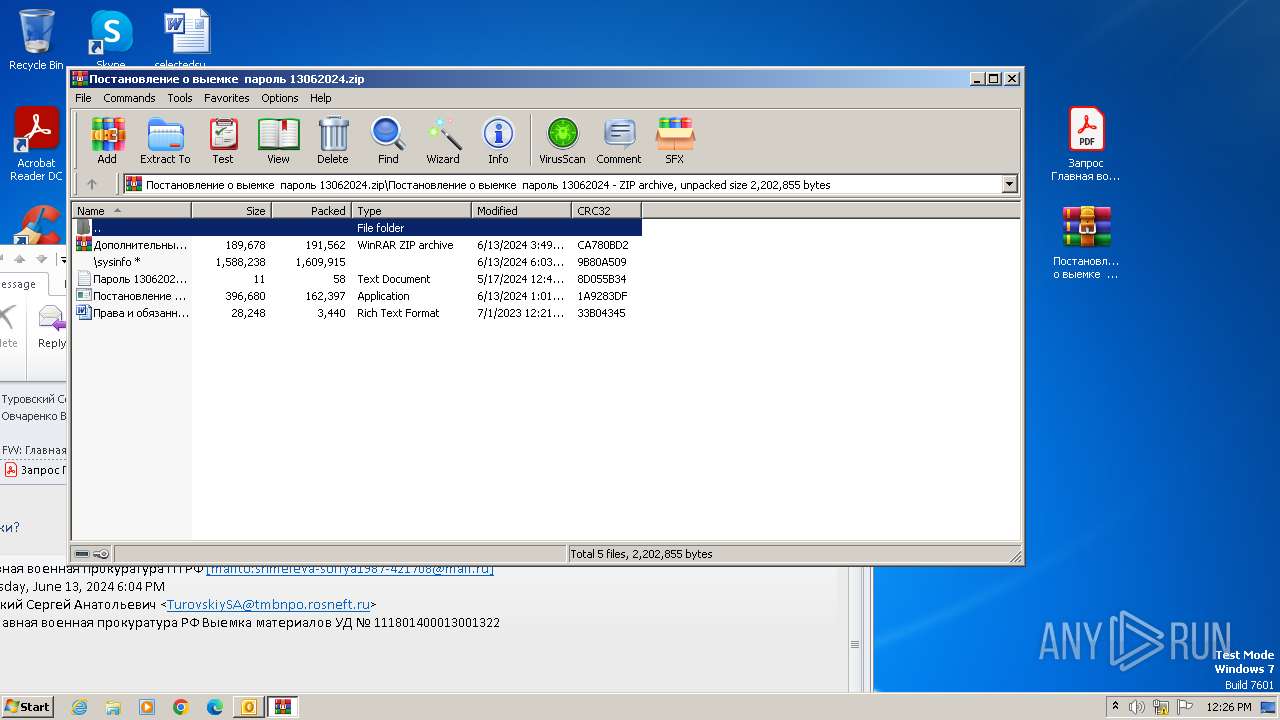This screenshot has height=720, width=1280.
Task: Go up one folder level arrow
Action: (x=92, y=184)
